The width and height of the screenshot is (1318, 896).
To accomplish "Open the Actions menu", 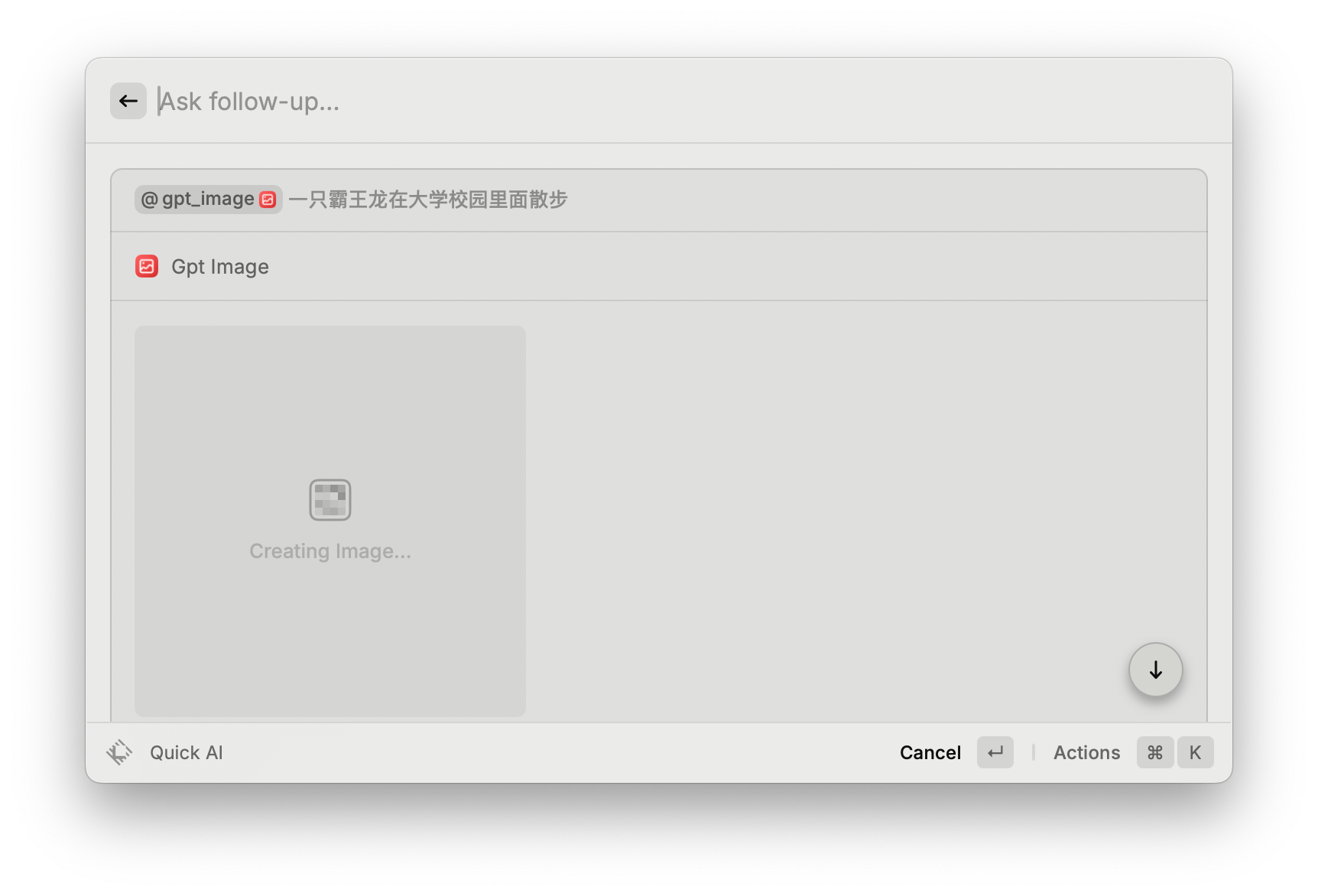I will click(1086, 752).
